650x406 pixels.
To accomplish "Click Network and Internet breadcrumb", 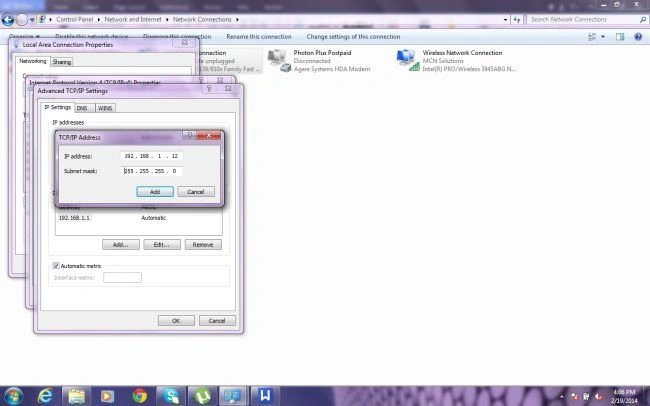I will click(x=133, y=19).
